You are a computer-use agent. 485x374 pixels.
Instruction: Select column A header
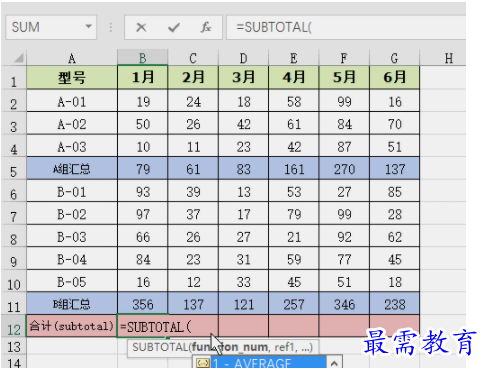[72, 58]
